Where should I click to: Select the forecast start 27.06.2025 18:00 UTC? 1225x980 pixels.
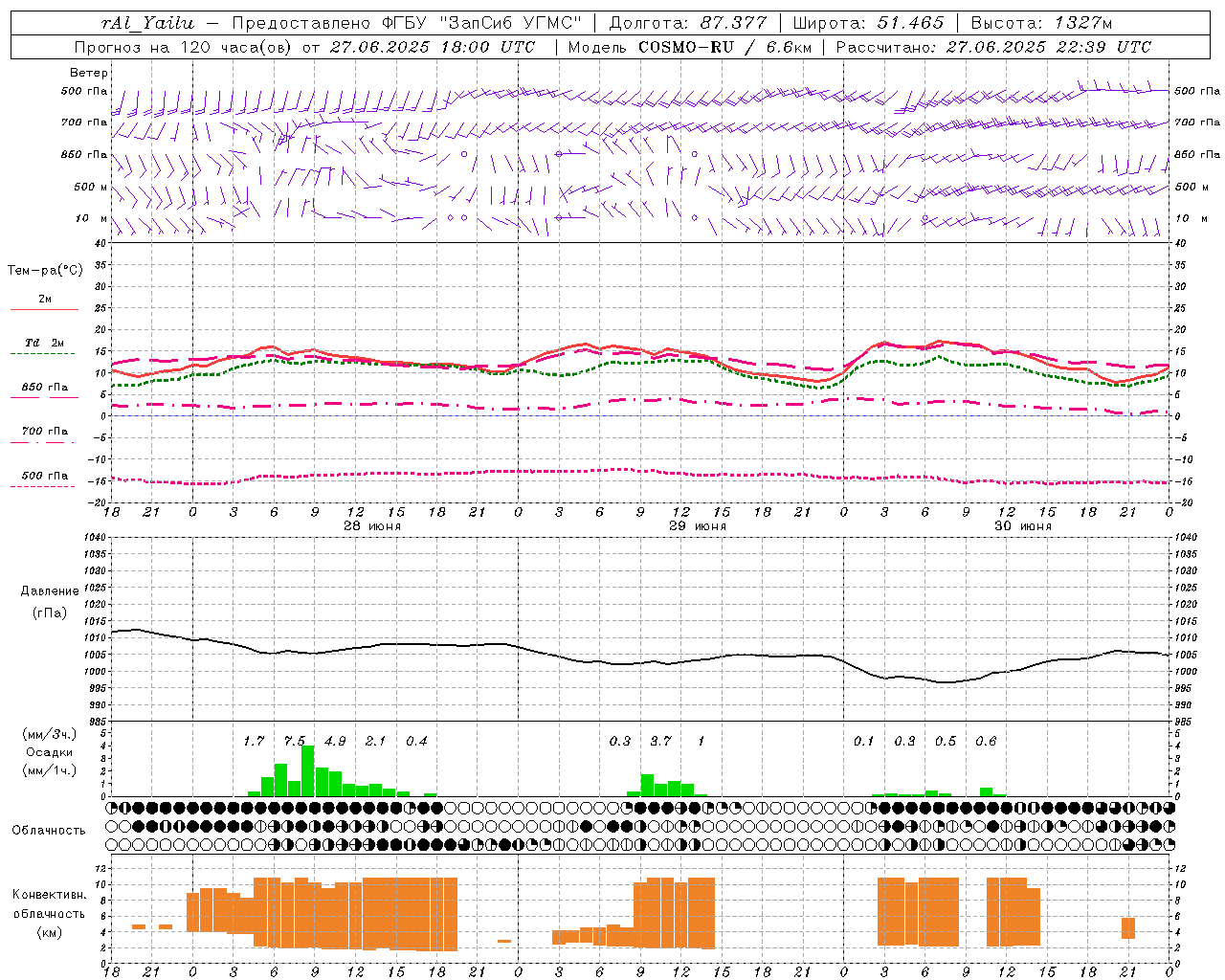(432, 47)
